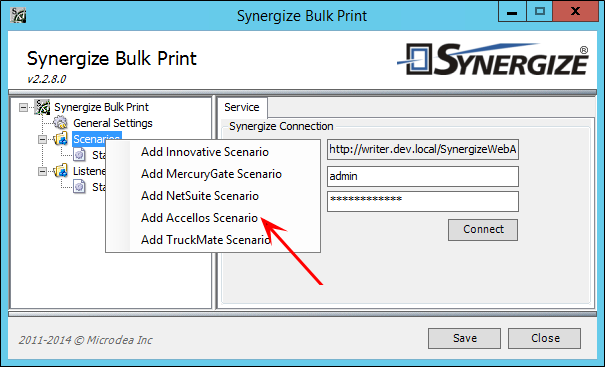Screen dimensions: 605x367
Task: Click the admin username field
Action: 423,176
